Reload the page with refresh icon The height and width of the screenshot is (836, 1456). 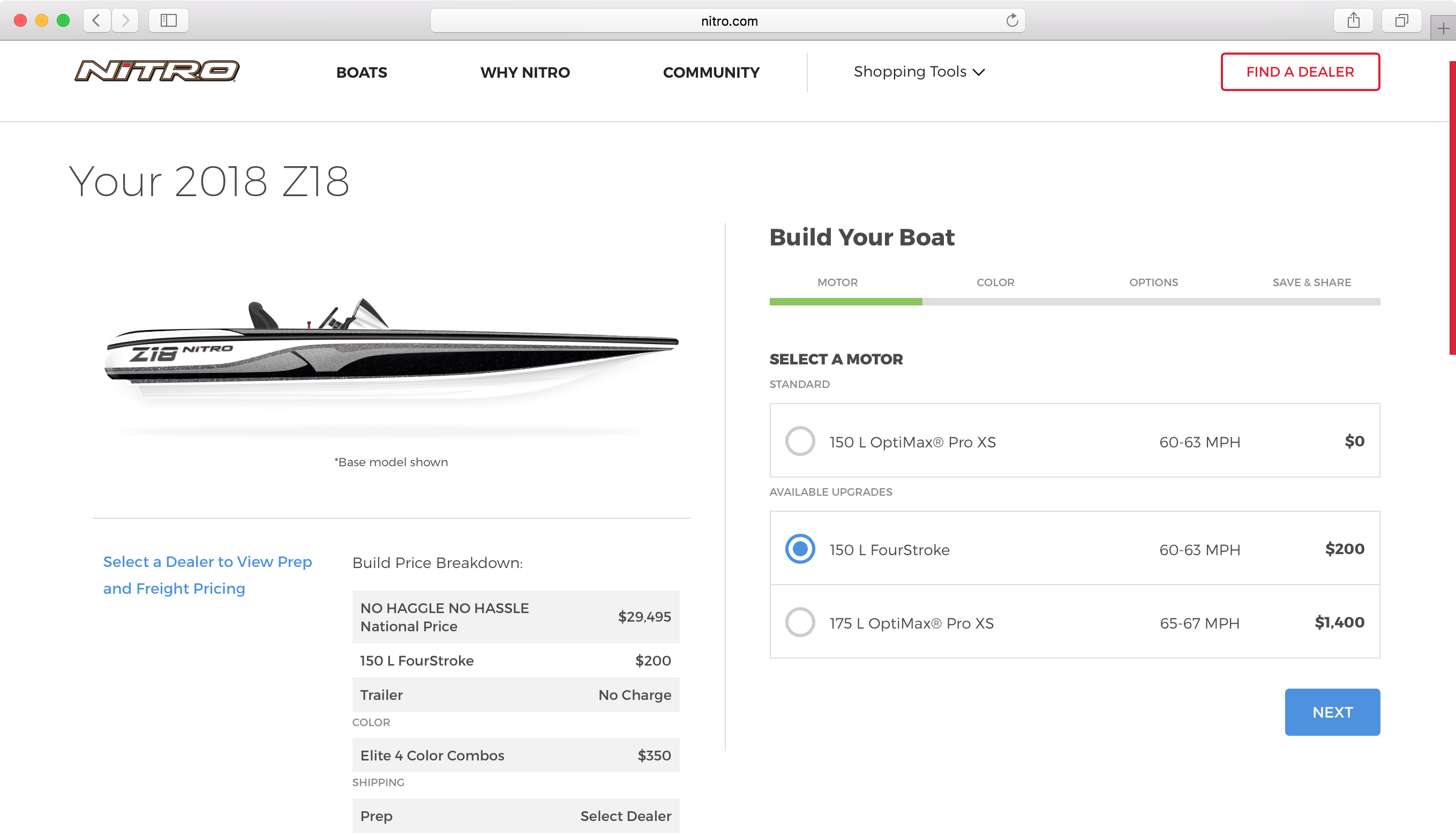click(x=1012, y=21)
